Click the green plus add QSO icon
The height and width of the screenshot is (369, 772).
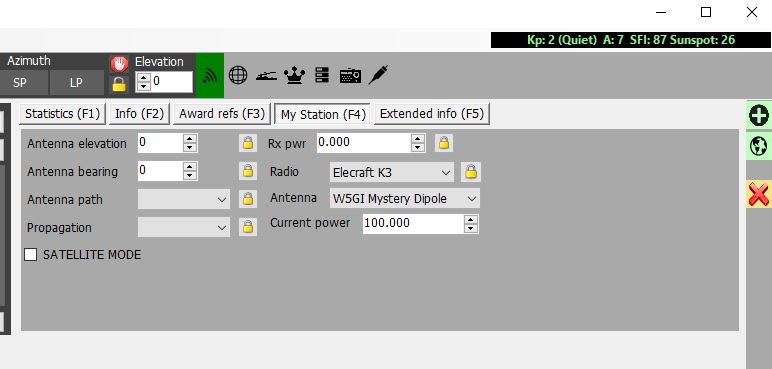[759, 116]
